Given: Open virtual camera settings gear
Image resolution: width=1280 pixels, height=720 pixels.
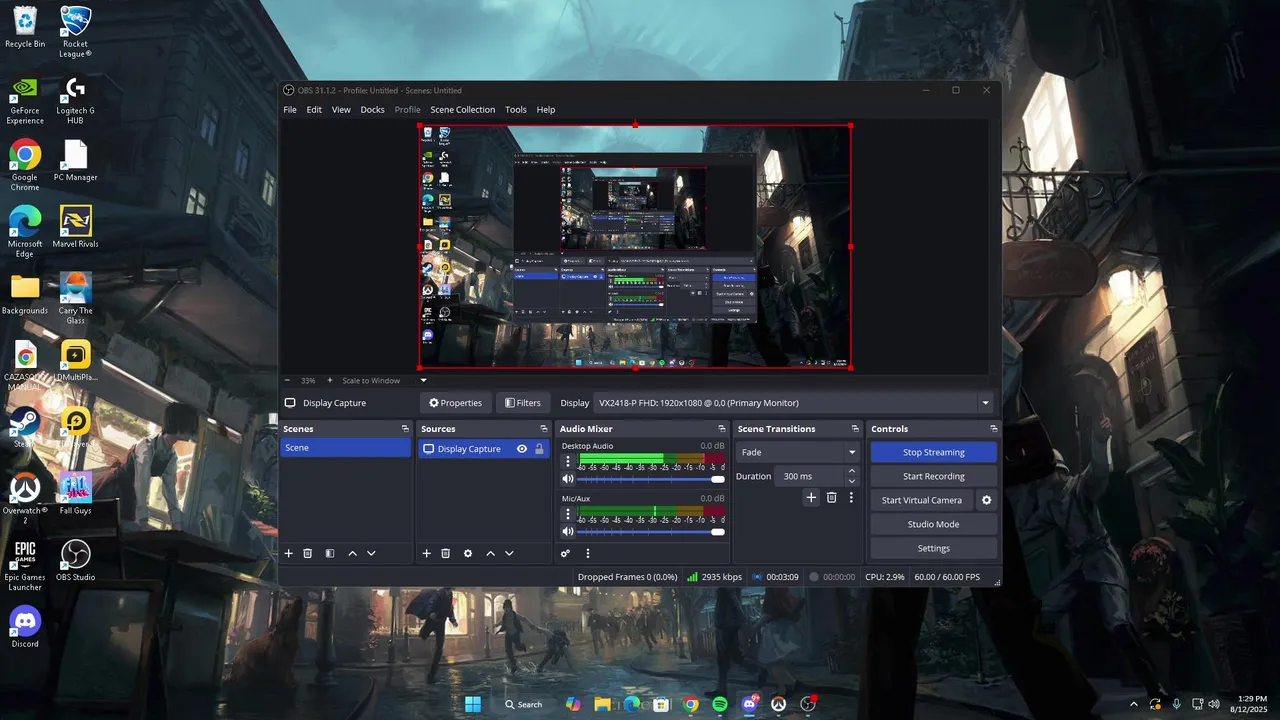Looking at the screenshot, I should (x=986, y=500).
